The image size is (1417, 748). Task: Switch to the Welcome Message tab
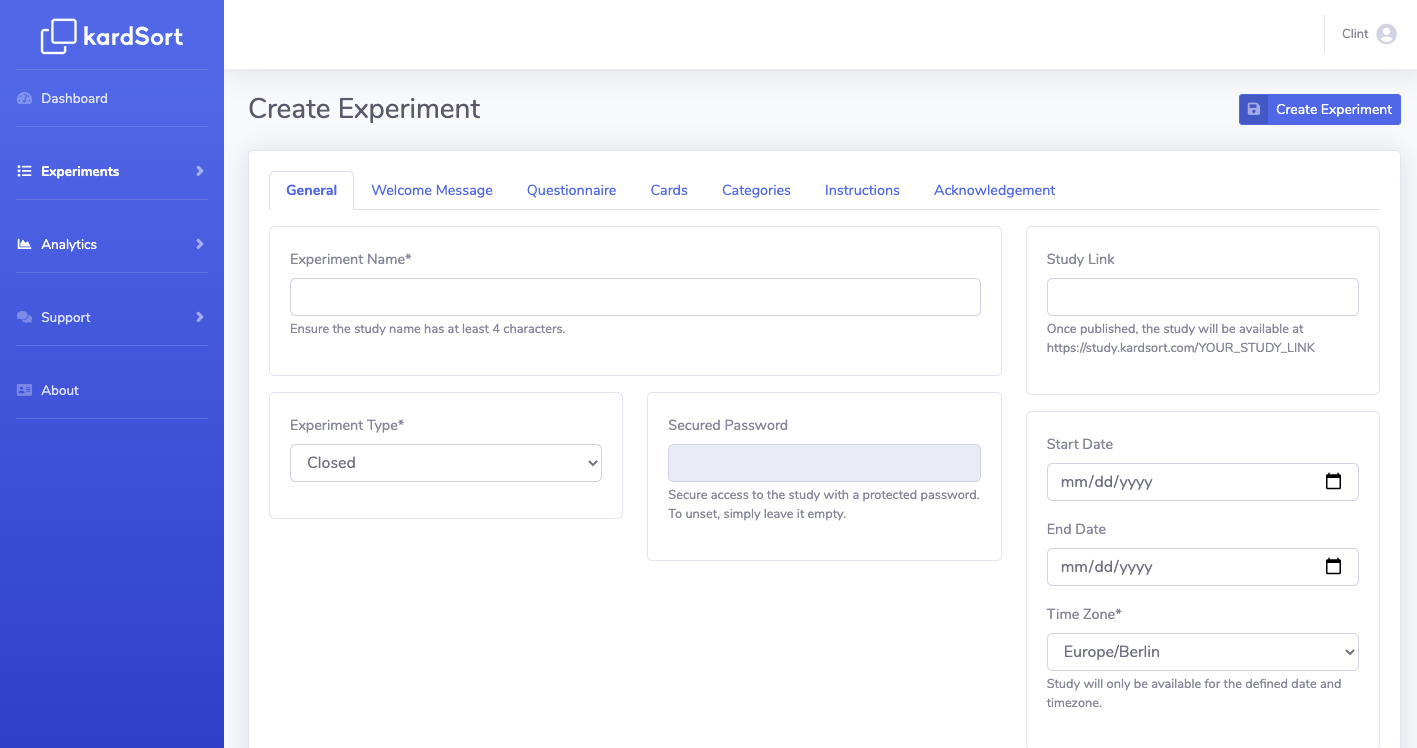point(432,190)
